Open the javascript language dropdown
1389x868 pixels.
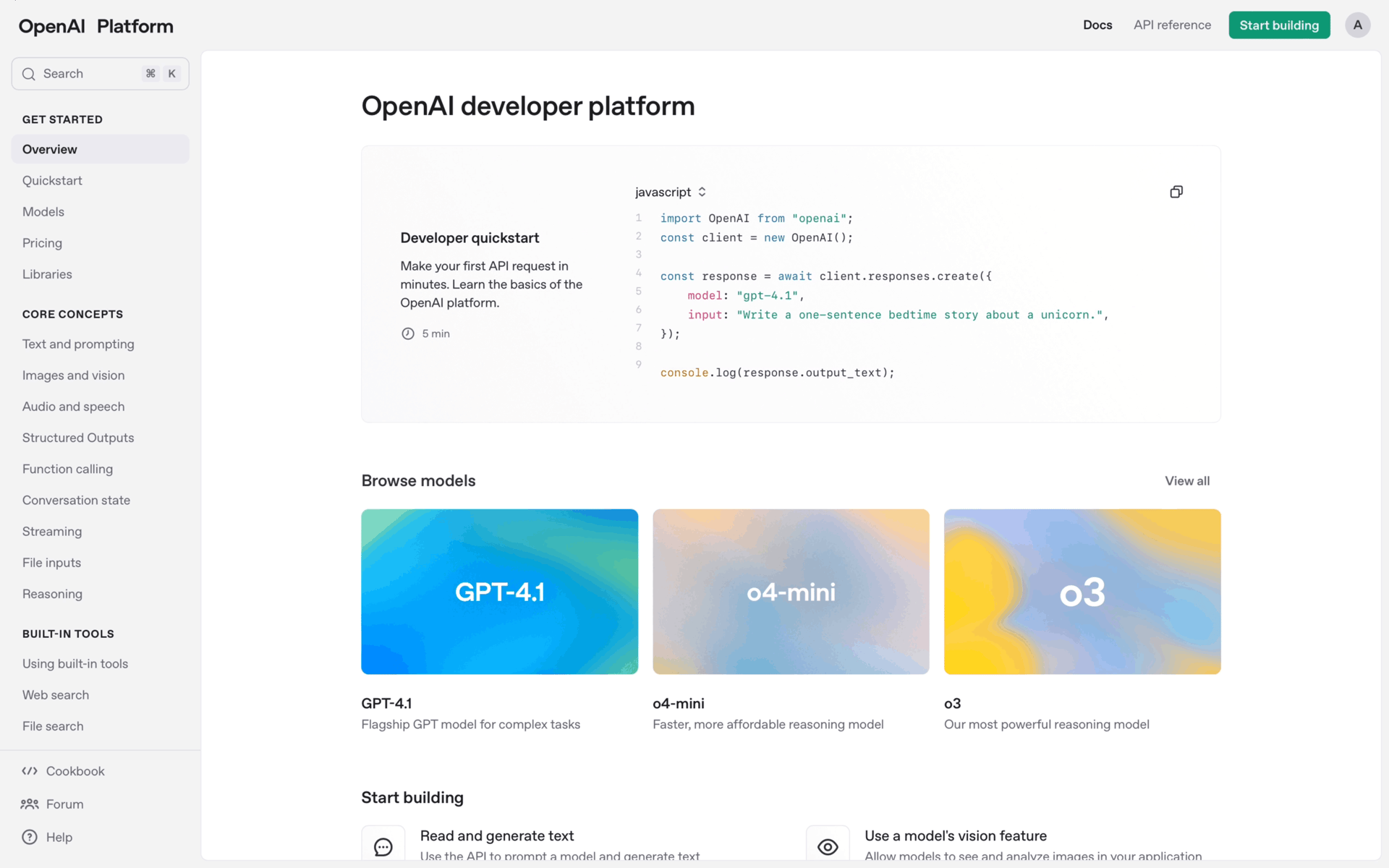671,192
